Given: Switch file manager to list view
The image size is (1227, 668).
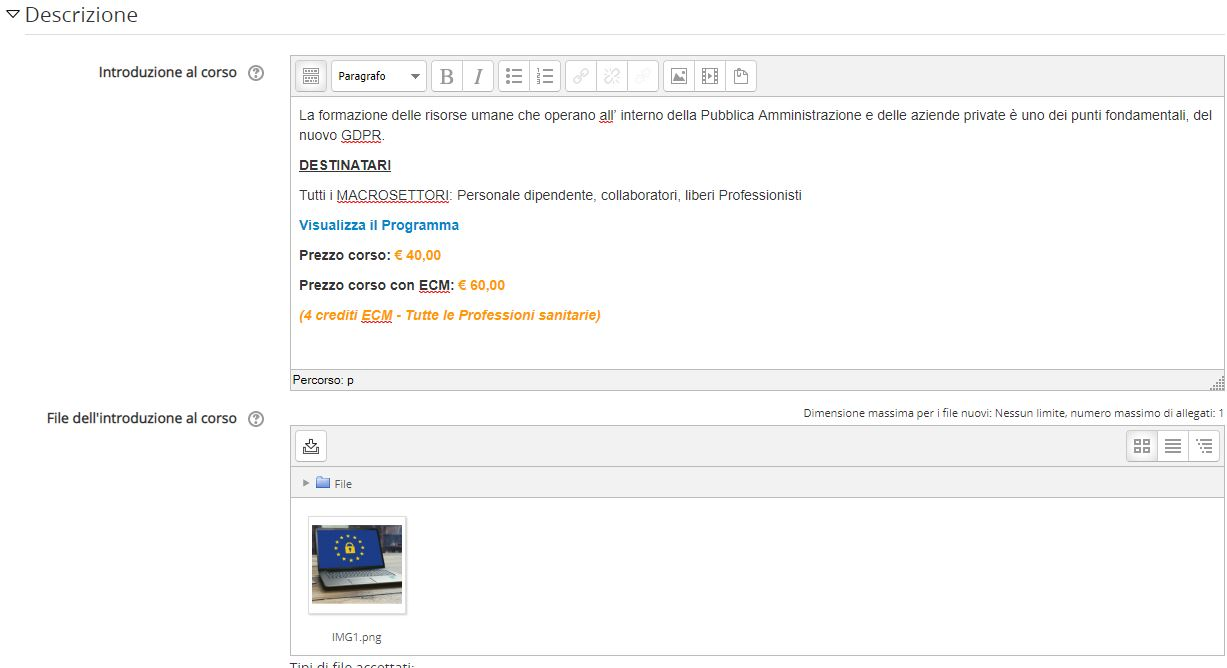Looking at the screenshot, I should (x=1173, y=446).
